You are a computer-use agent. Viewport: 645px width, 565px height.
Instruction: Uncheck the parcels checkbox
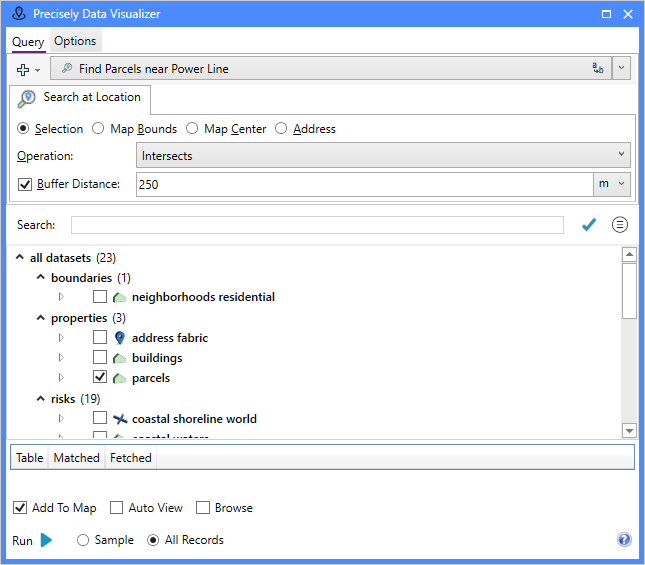100,377
